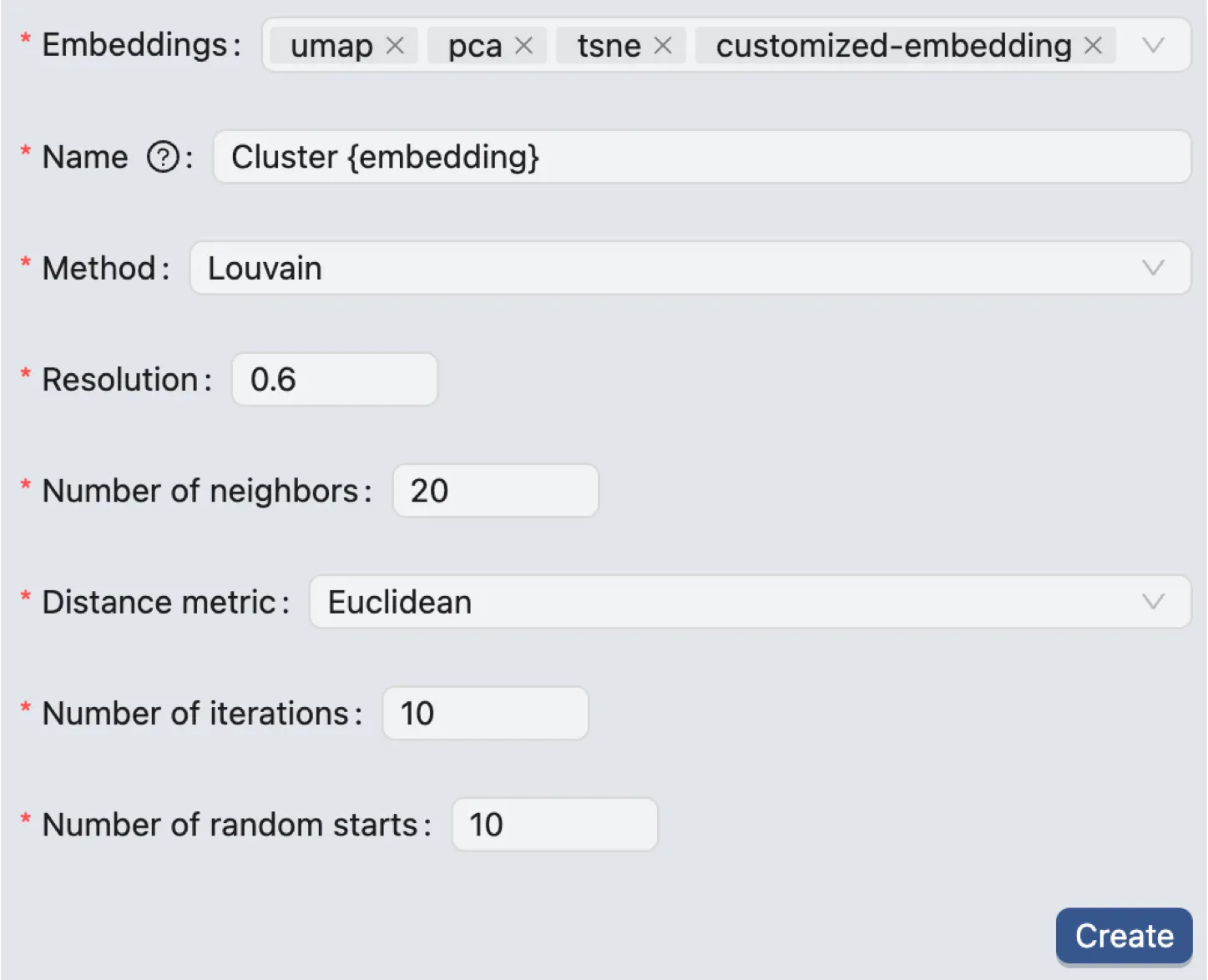Remove the pca embedding tag
The width and height of the screenshot is (1208, 980).
tap(524, 46)
